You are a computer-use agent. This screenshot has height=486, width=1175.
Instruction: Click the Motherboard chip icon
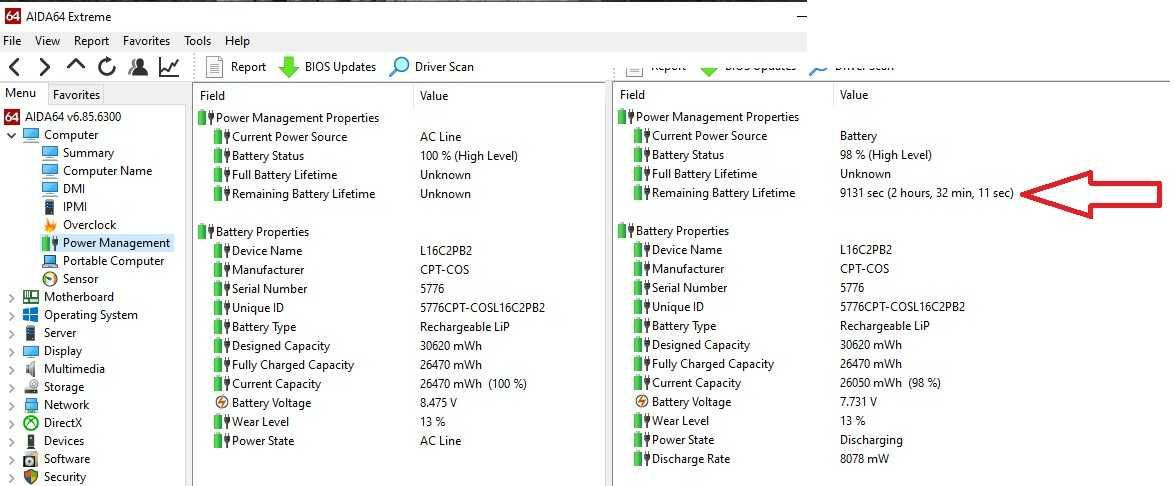click(31, 297)
